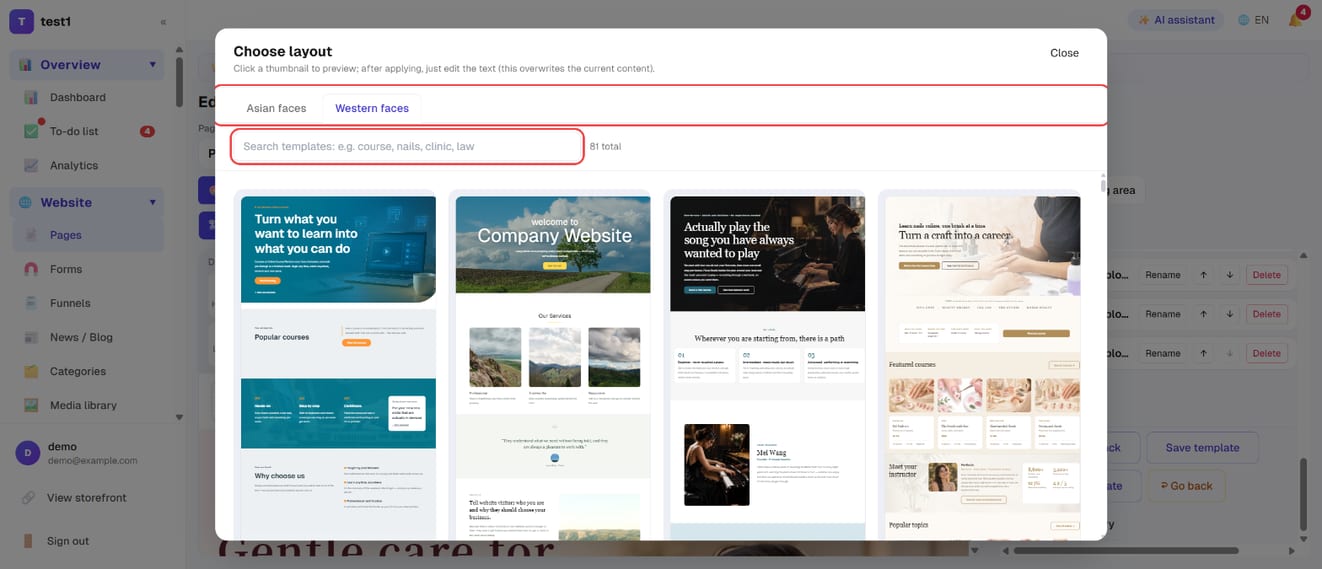
Task: Open the News / Blog menu item
Action: [x=89, y=337]
